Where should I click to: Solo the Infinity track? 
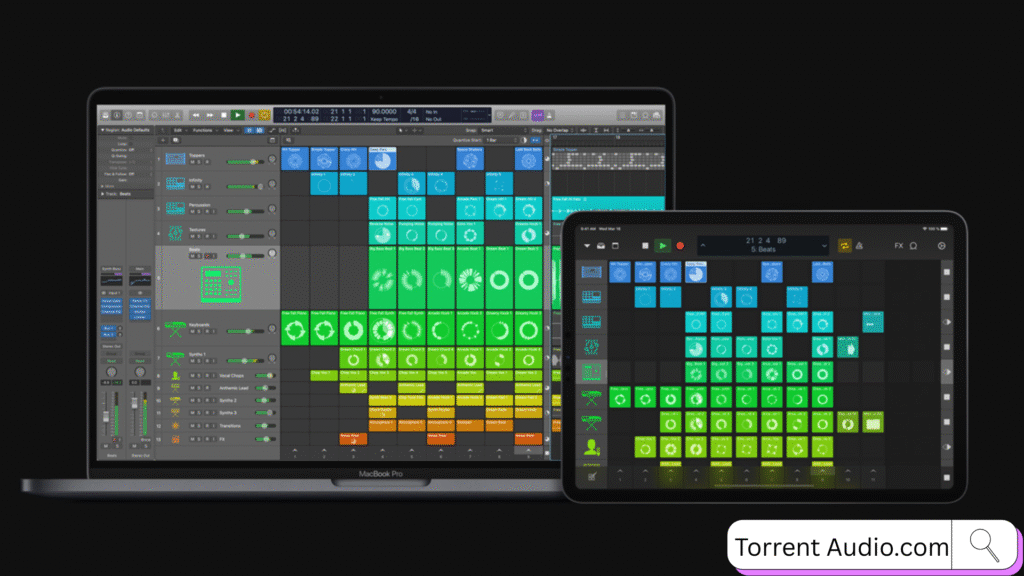pos(201,188)
